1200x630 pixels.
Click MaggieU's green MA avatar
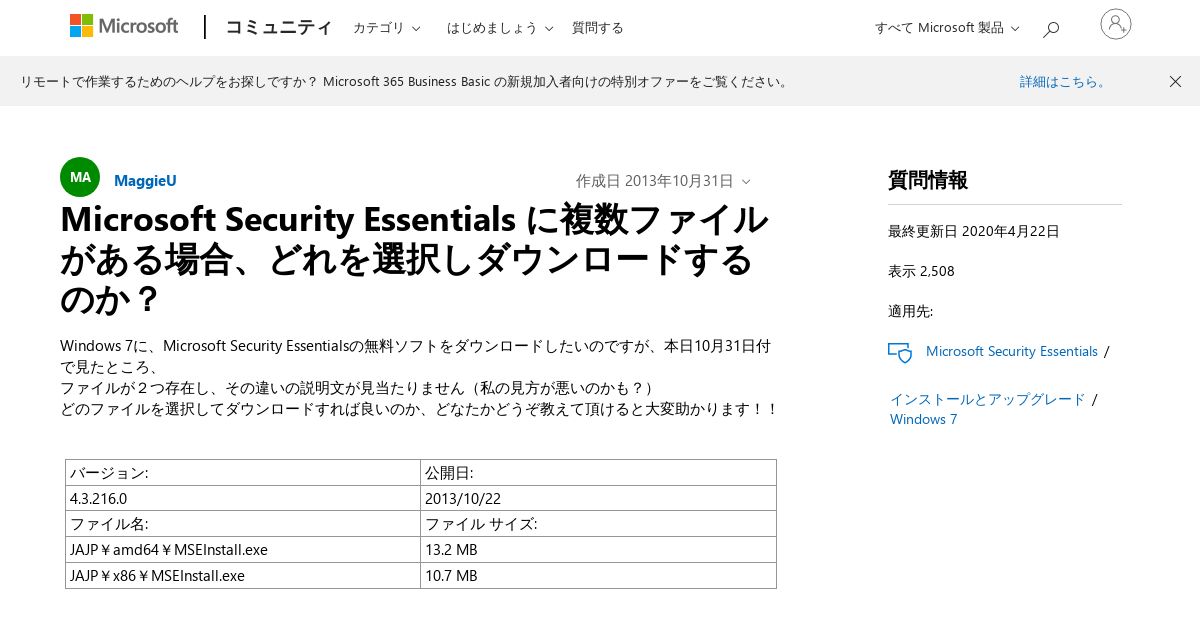pos(80,177)
